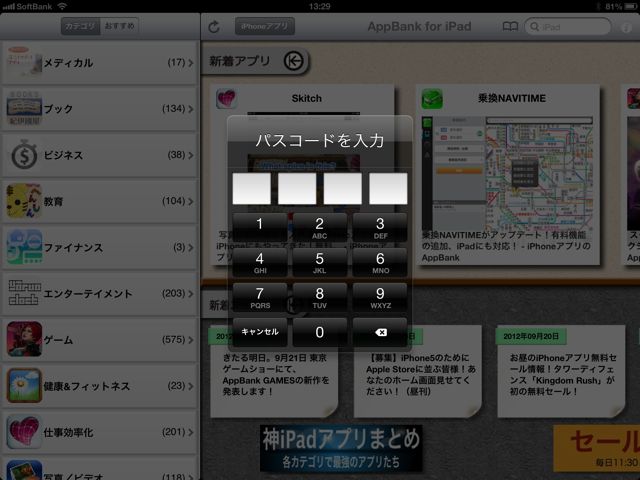Tap the backspace key on passcode keypad
Image resolution: width=640 pixels, height=480 pixels.
coord(380,332)
